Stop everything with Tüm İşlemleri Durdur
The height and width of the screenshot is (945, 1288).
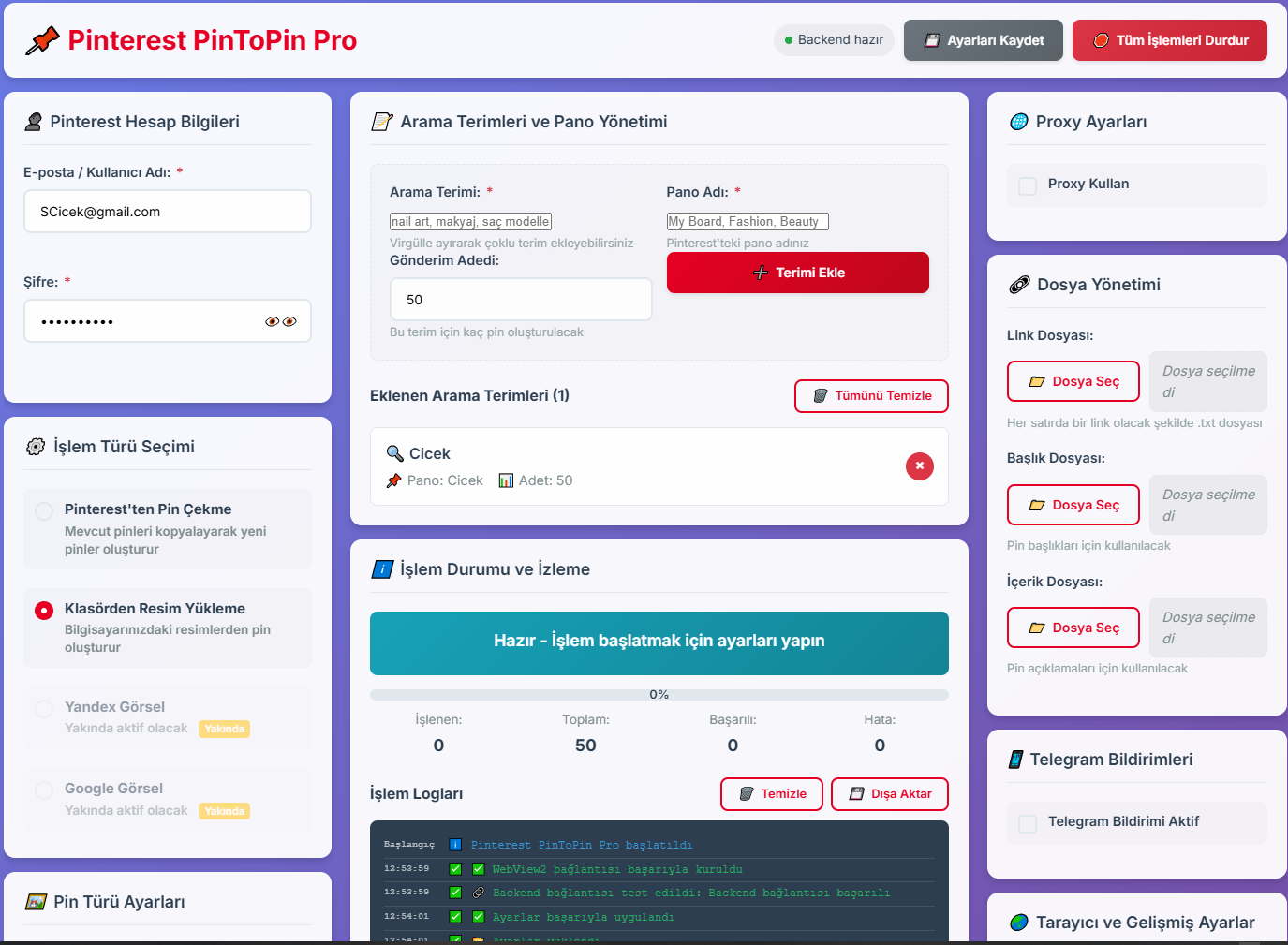(x=1170, y=40)
